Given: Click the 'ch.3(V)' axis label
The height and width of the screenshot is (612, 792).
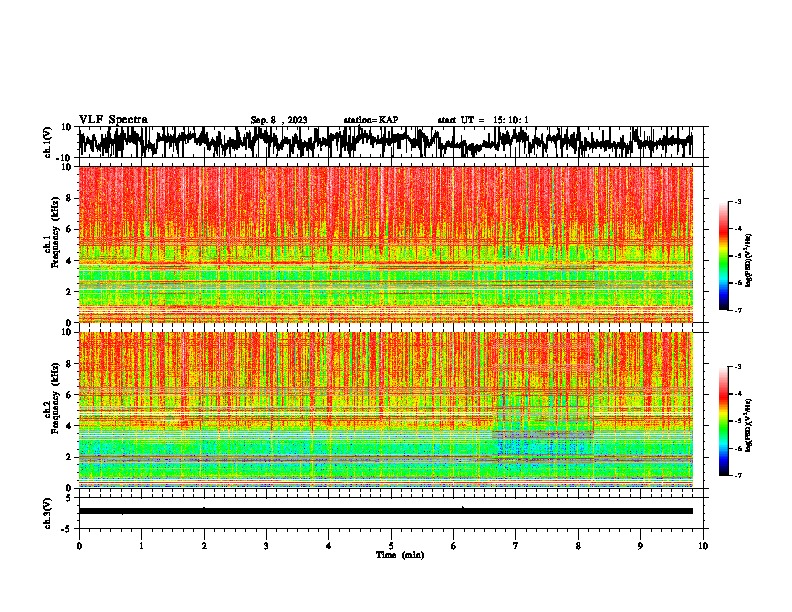Looking at the screenshot, I should tap(48, 513).
